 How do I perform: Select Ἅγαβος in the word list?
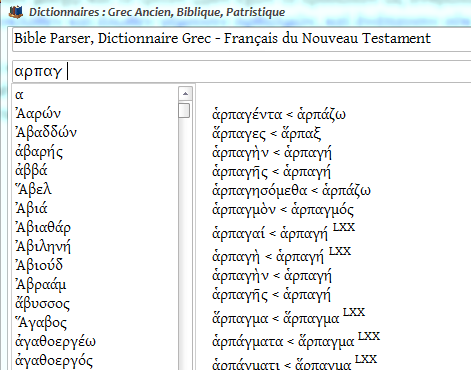click(x=41, y=323)
